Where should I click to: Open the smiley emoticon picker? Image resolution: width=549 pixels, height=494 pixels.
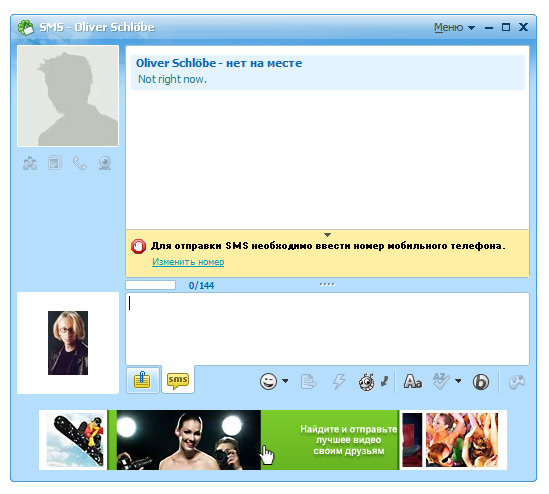269,382
